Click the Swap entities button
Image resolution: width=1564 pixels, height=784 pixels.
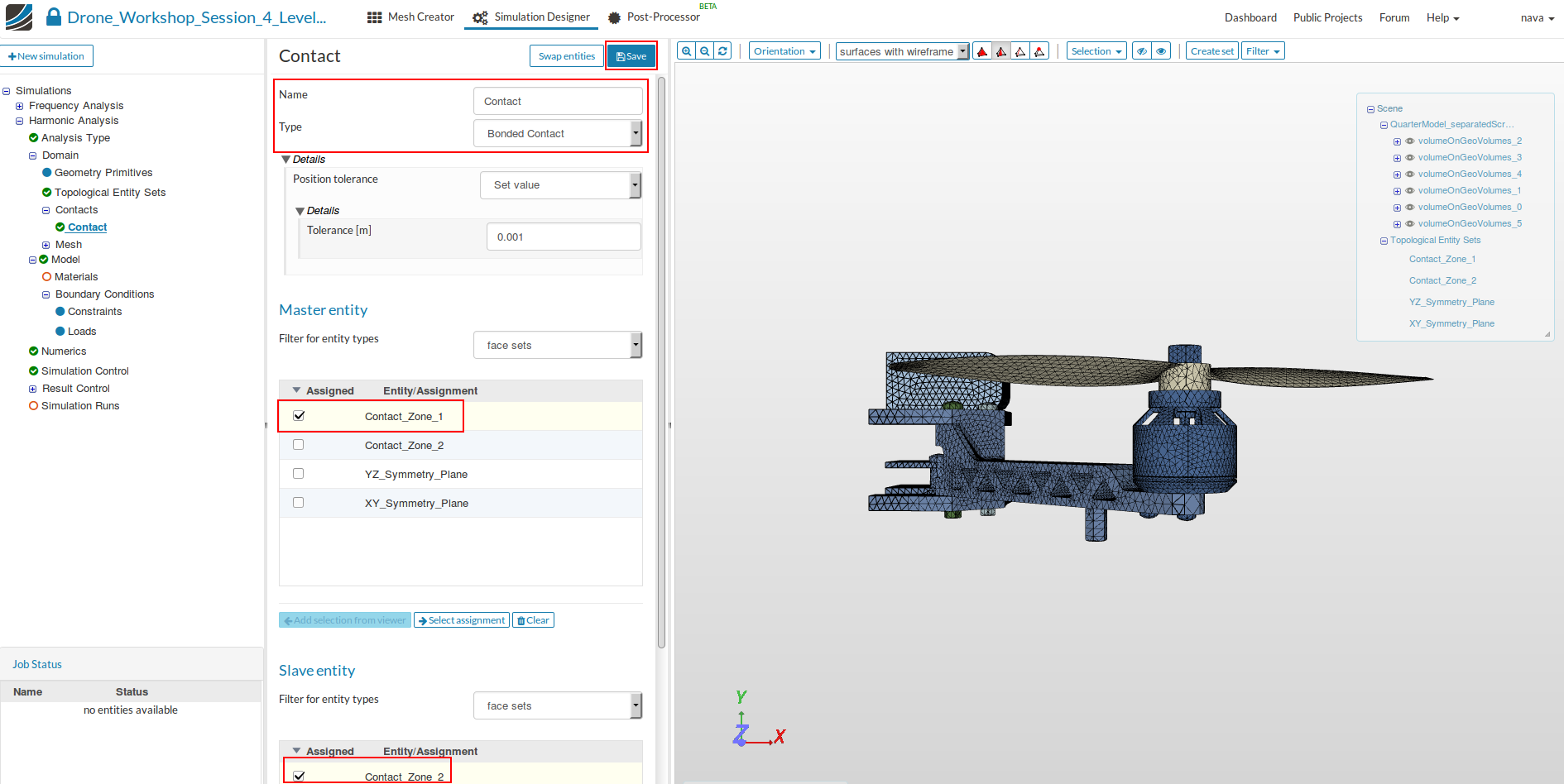point(566,56)
